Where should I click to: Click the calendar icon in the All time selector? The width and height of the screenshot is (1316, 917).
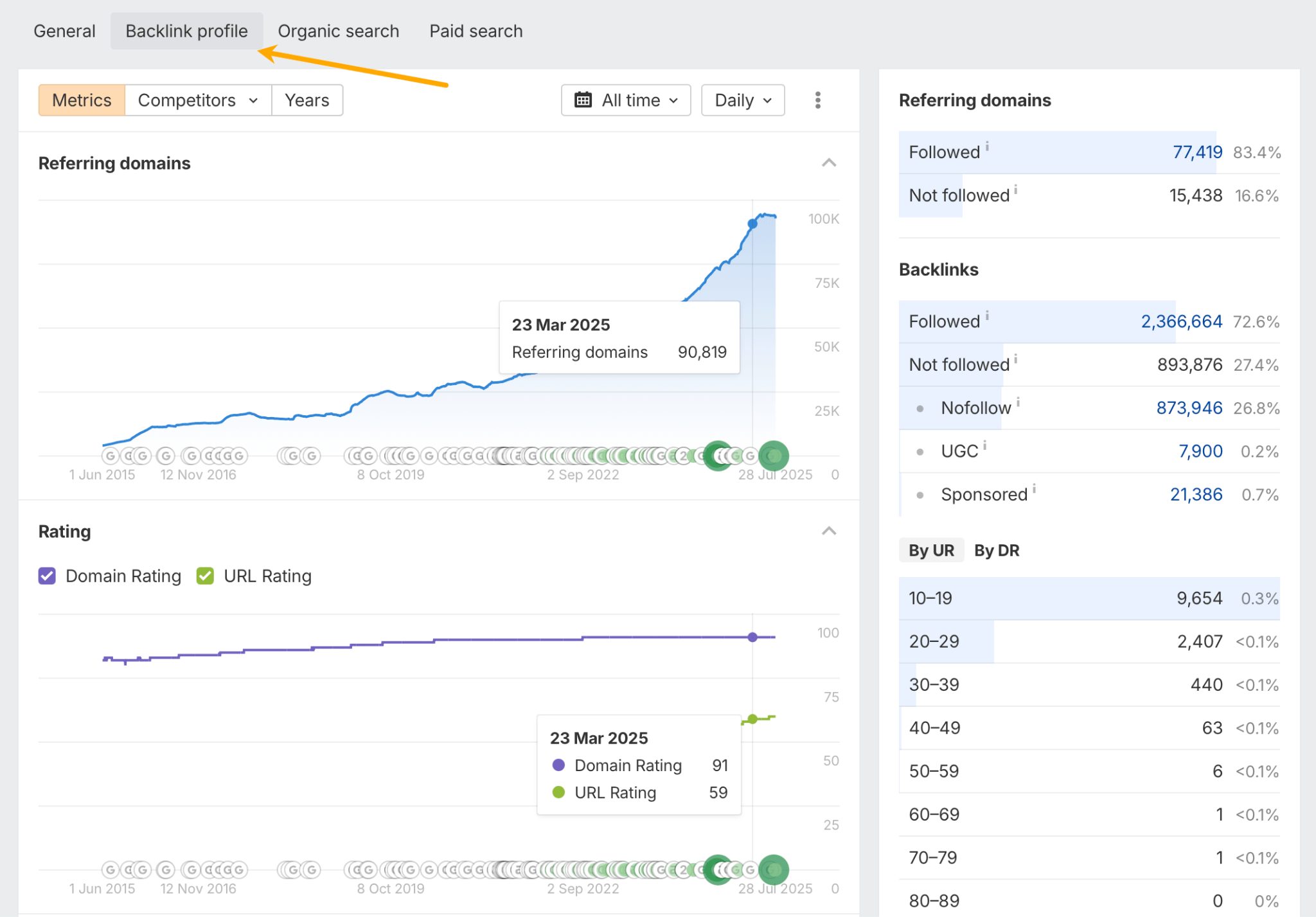pyautogui.click(x=583, y=100)
